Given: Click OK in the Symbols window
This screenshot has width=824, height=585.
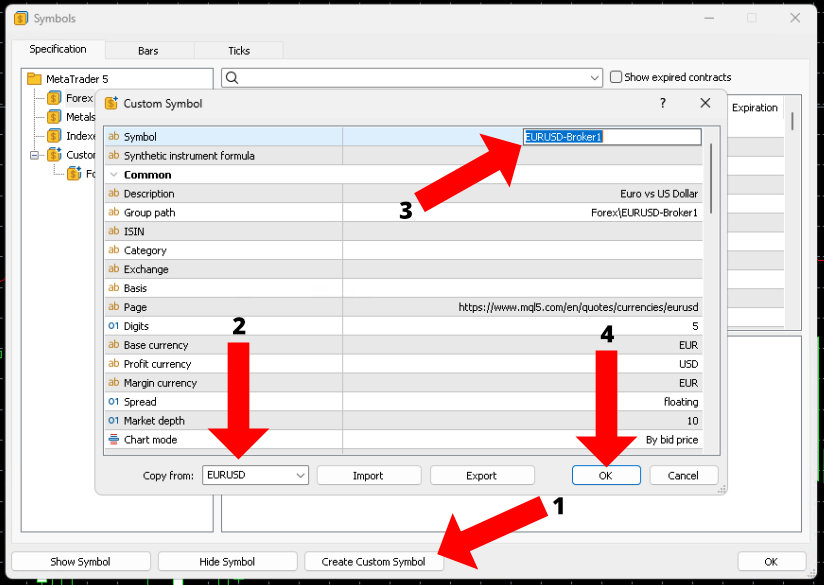Looking at the screenshot, I should (x=771, y=561).
